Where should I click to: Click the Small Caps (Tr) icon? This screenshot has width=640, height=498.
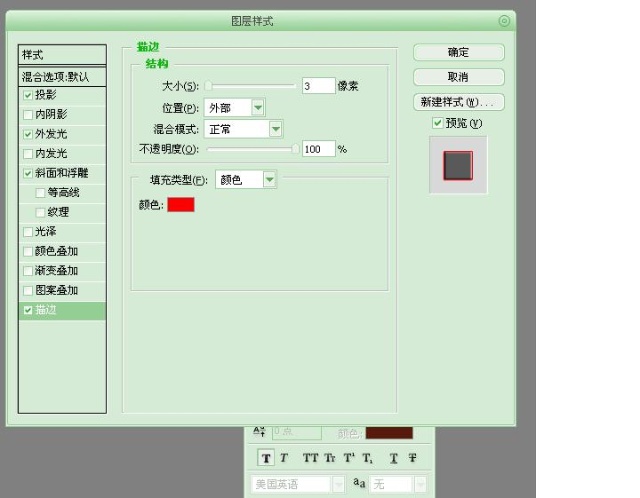pos(330,458)
